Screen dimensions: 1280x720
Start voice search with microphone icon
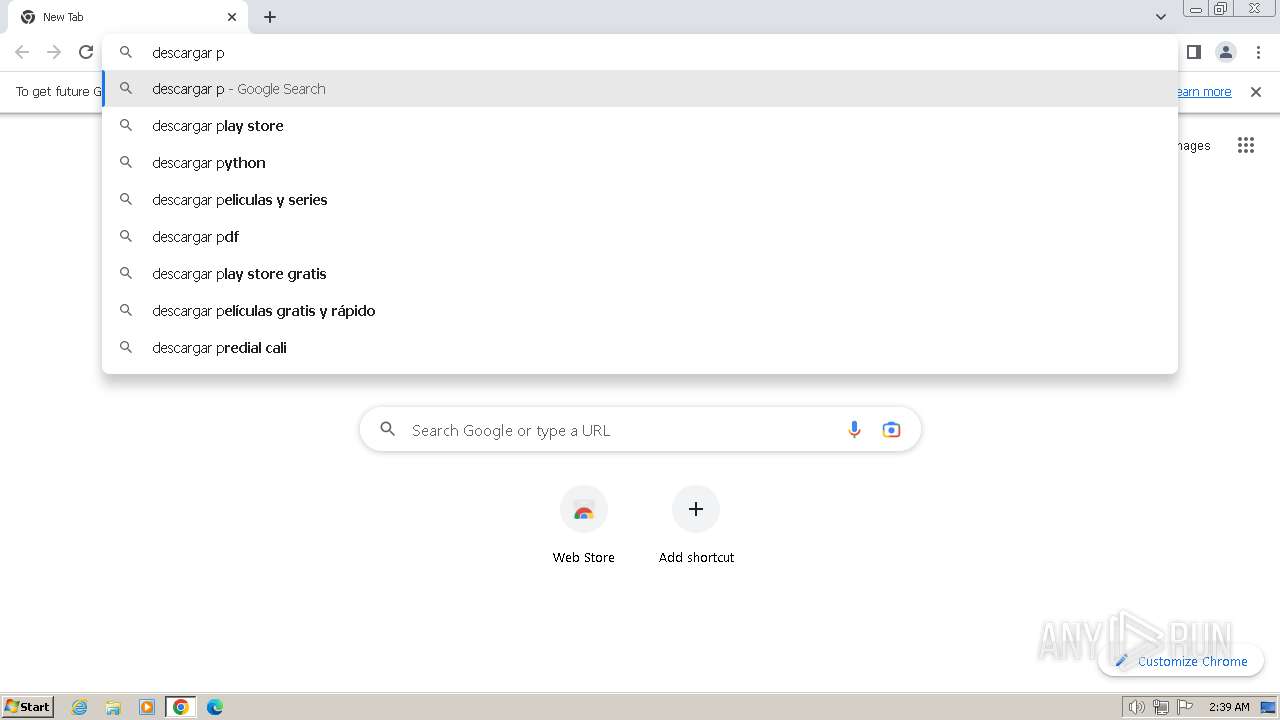point(854,430)
